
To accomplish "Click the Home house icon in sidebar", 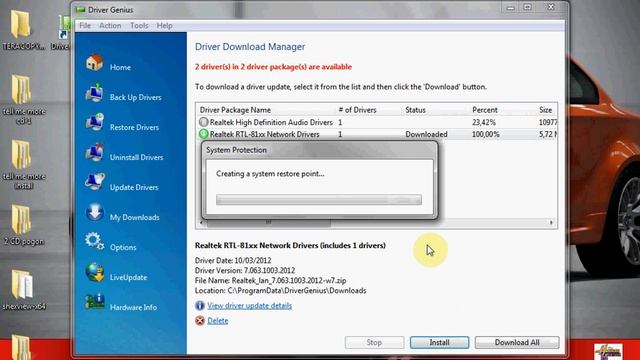I will (x=94, y=62).
